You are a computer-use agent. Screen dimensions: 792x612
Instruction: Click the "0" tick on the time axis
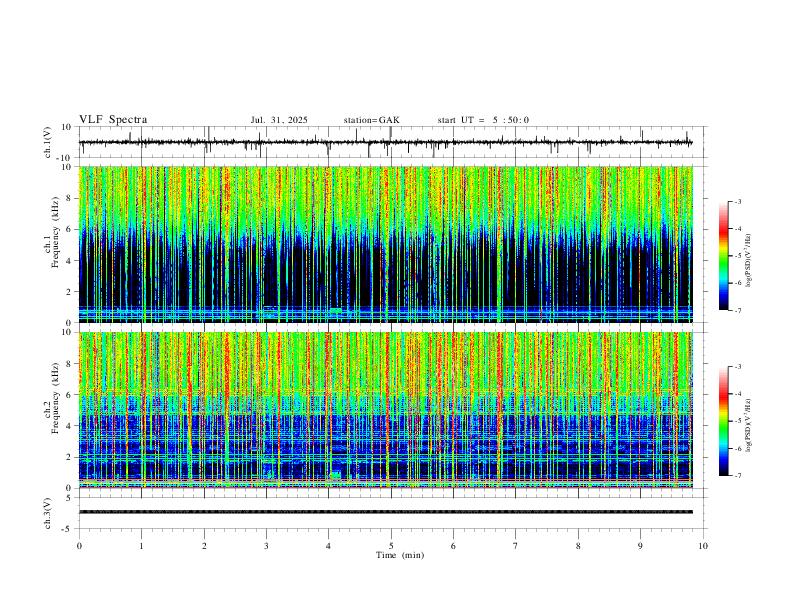pos(79,546)
